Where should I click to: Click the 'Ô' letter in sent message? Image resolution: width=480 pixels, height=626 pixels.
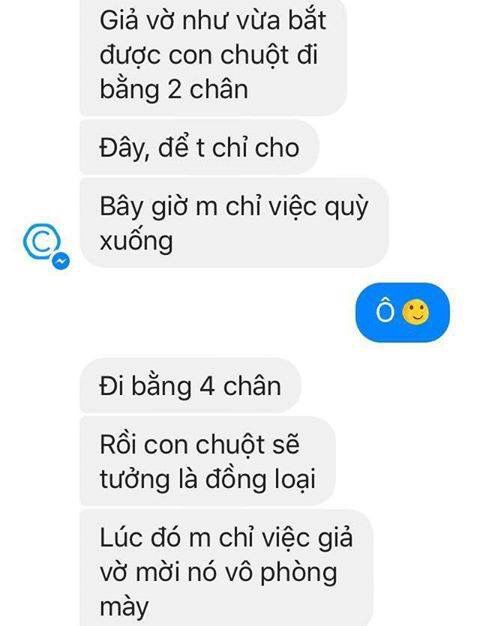[385, 310]
